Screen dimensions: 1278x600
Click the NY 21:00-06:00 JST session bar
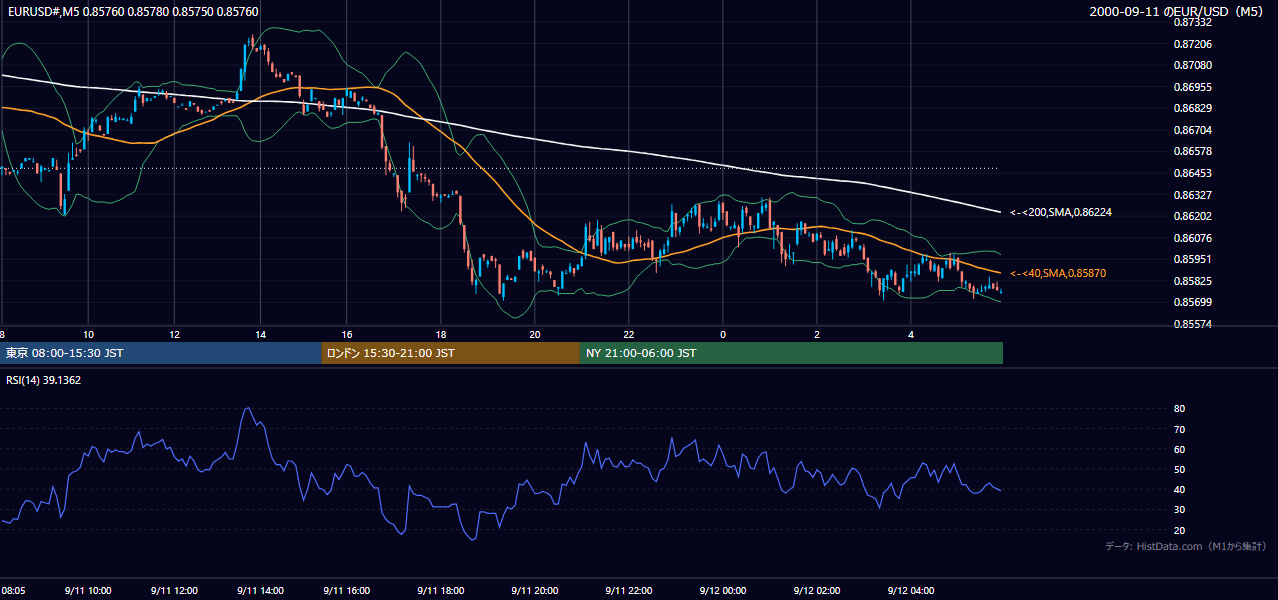791,353
